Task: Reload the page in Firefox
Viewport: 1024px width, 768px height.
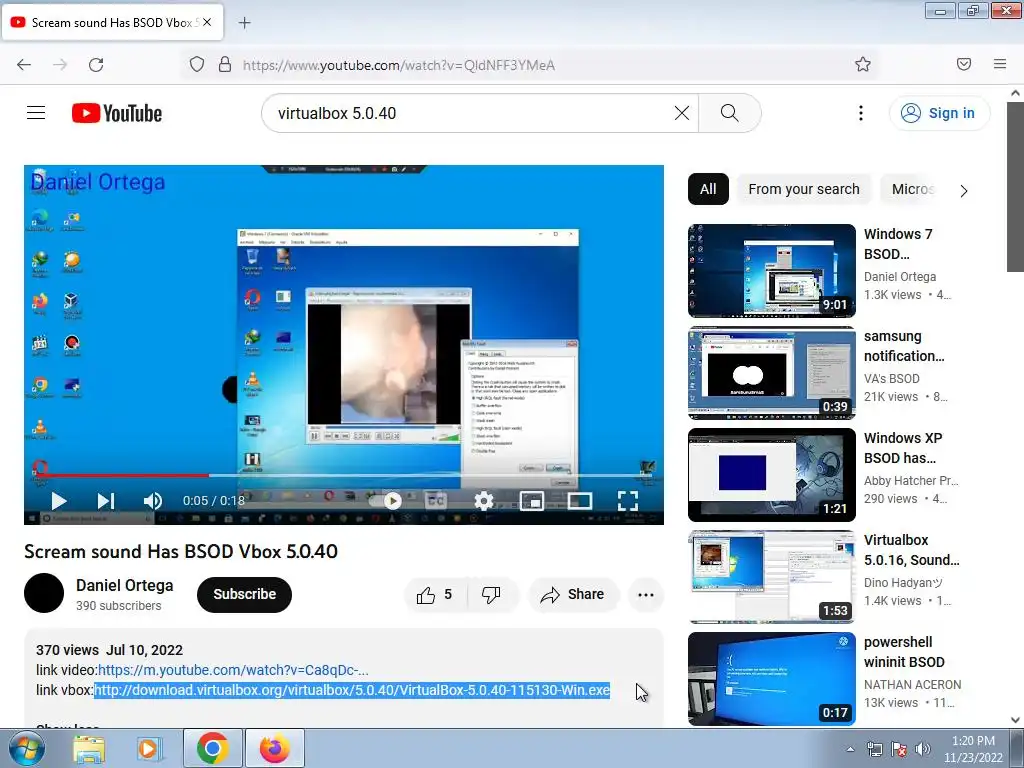Action: (96, 64)
